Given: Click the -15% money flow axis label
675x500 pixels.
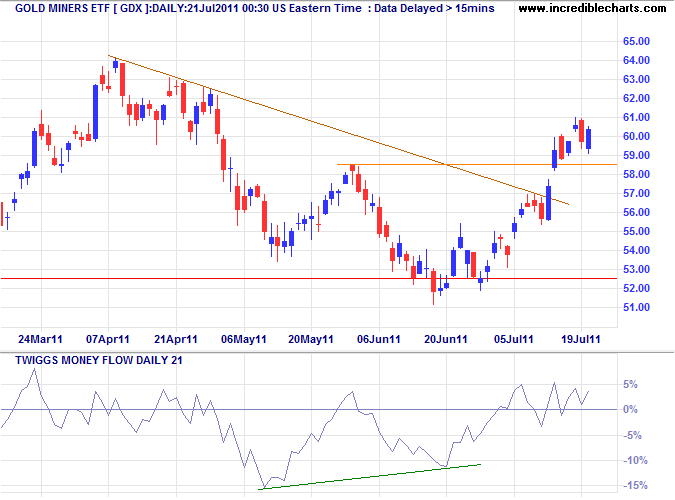Looking at the screenshot, I should coord(635,486).
